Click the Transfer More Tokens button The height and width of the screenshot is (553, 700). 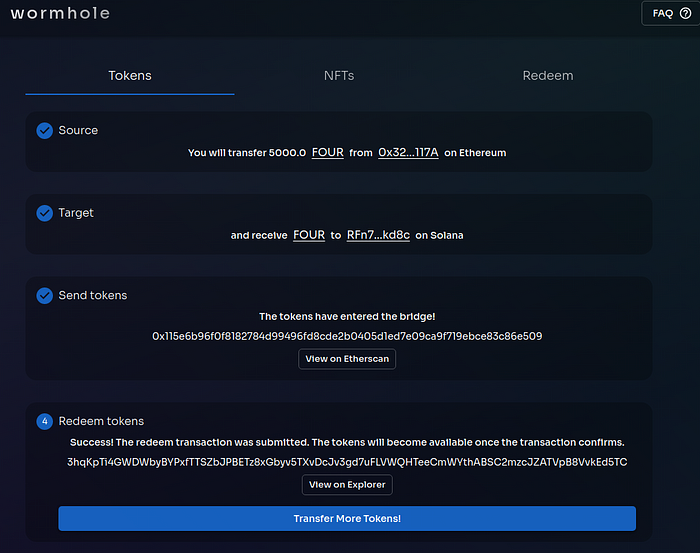tap(347, 519)
